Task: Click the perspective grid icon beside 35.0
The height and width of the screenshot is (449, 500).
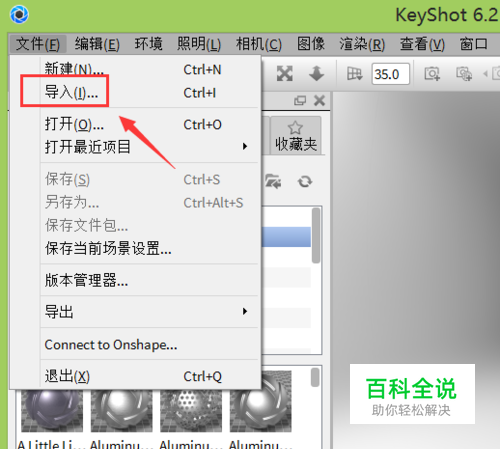Action: pyautogui.click(x=354, y=74)
